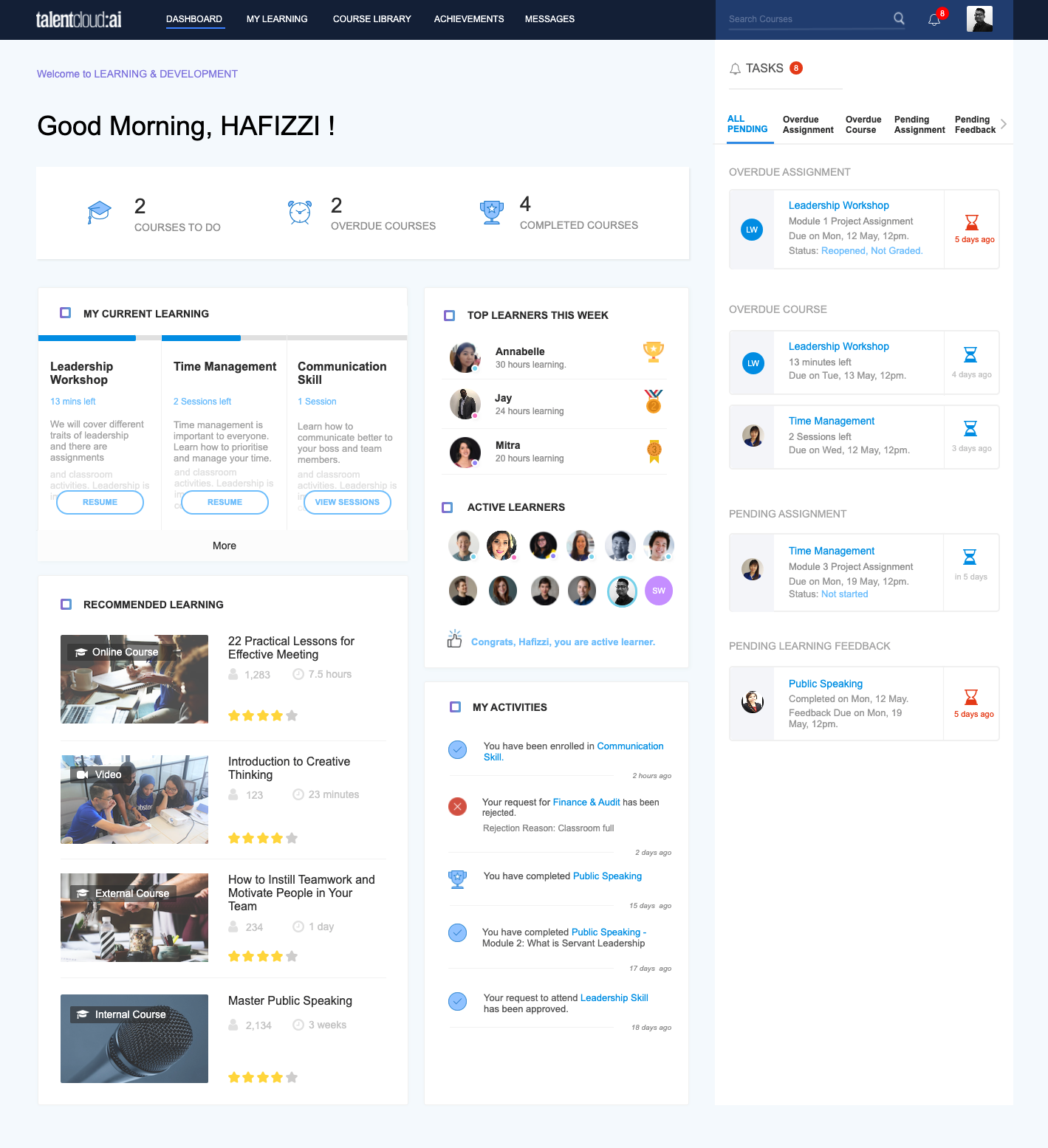Expand more task tabs with right chevron

1004,124
